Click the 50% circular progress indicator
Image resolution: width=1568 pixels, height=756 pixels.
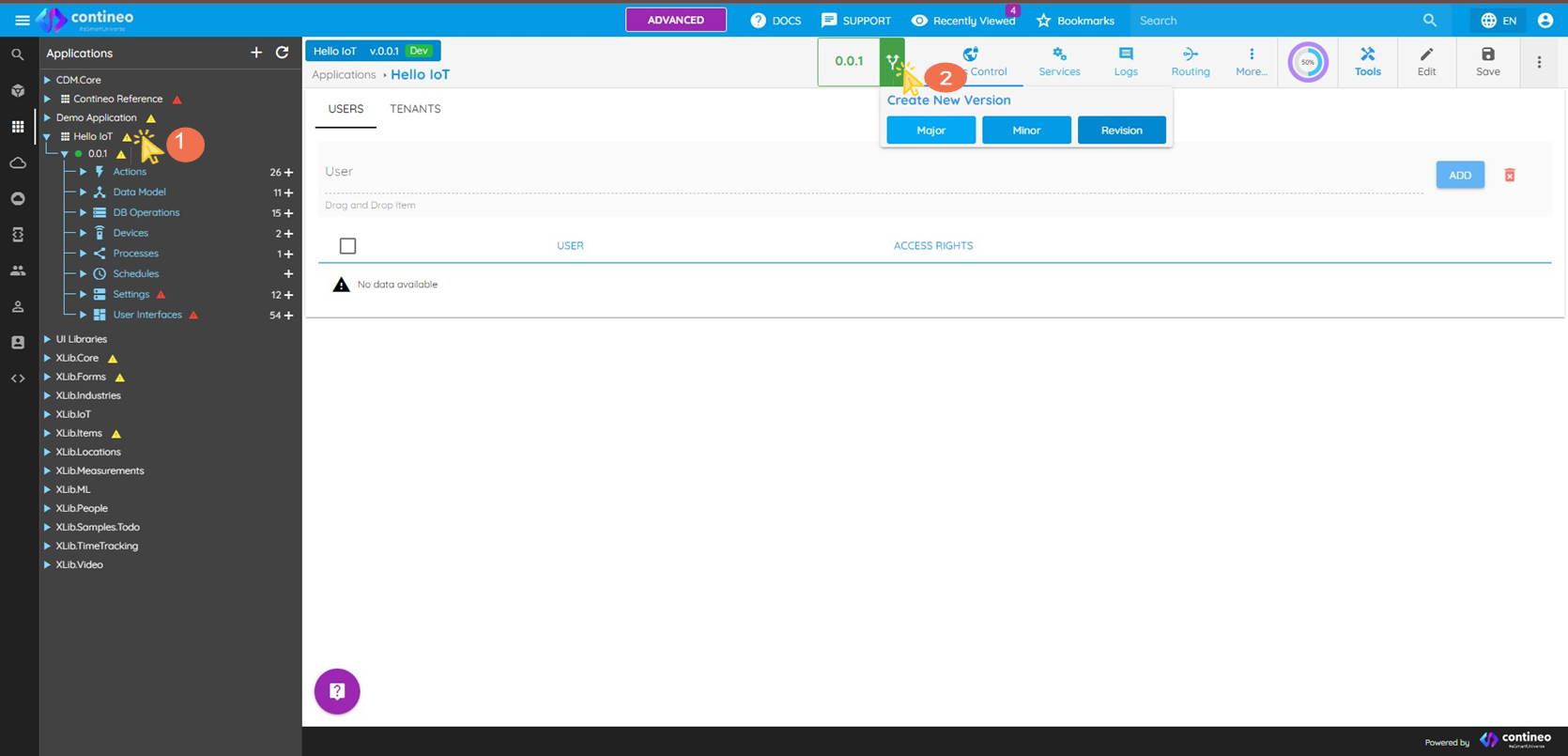[x=1307, y=62]
